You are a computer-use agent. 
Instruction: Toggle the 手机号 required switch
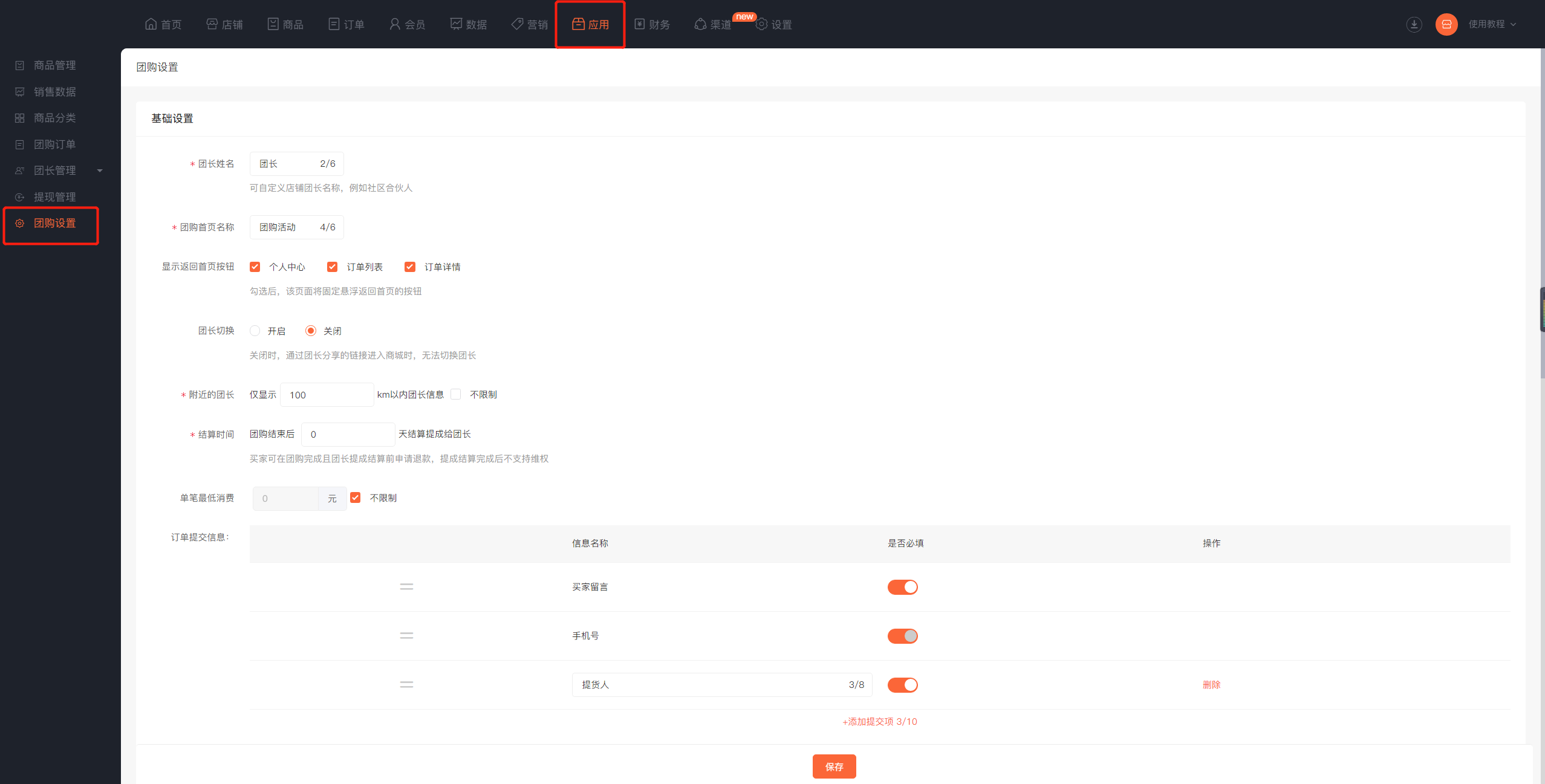(902, 636)
